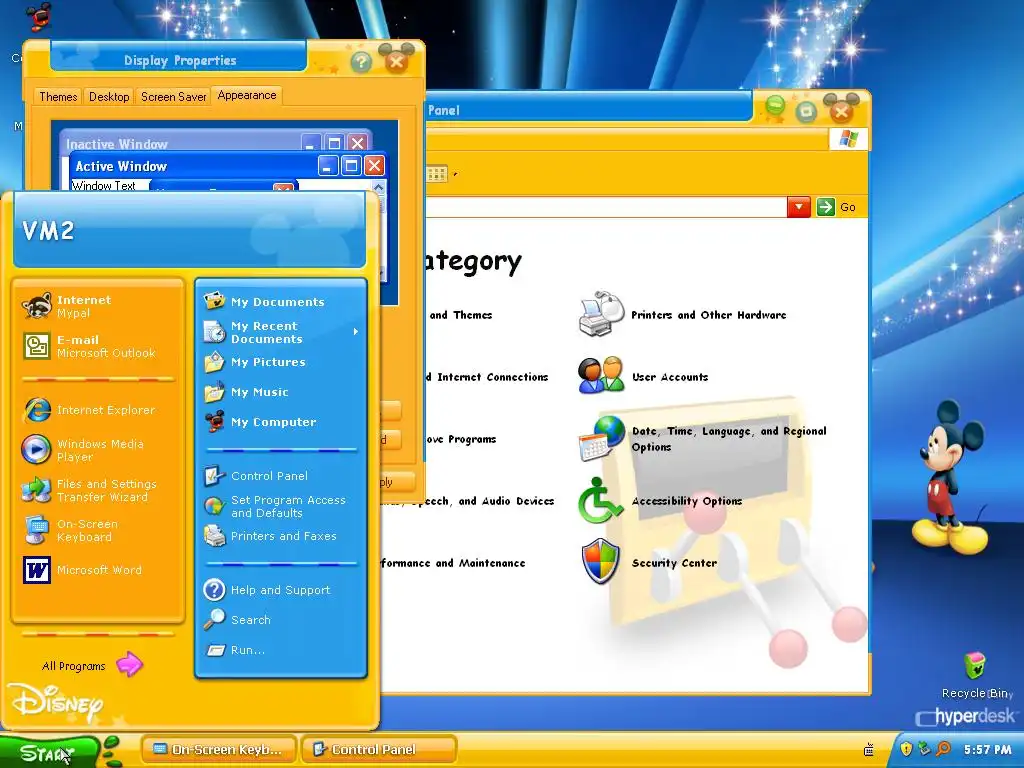Open Search from Start menu

[281, 620]
